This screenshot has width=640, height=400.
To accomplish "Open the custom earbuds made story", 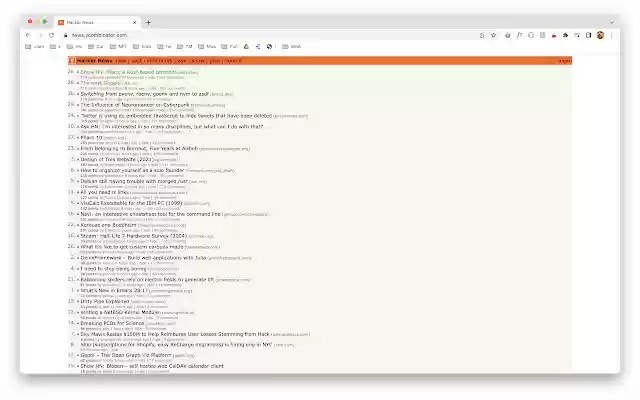I will tap(132, 247).
